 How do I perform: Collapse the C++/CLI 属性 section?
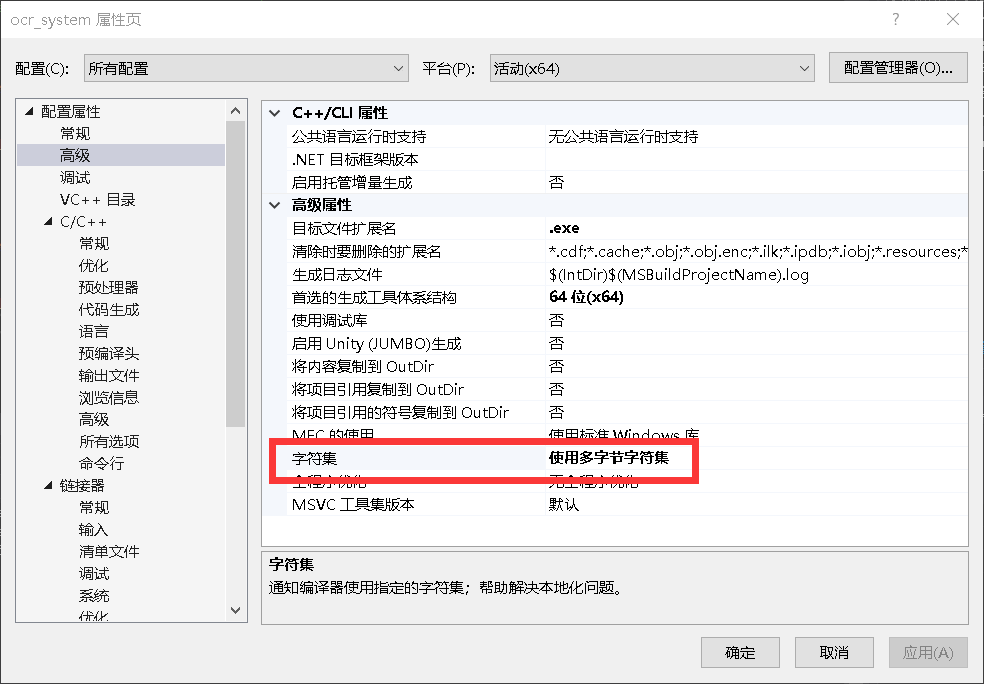click(x=273, y=112)
